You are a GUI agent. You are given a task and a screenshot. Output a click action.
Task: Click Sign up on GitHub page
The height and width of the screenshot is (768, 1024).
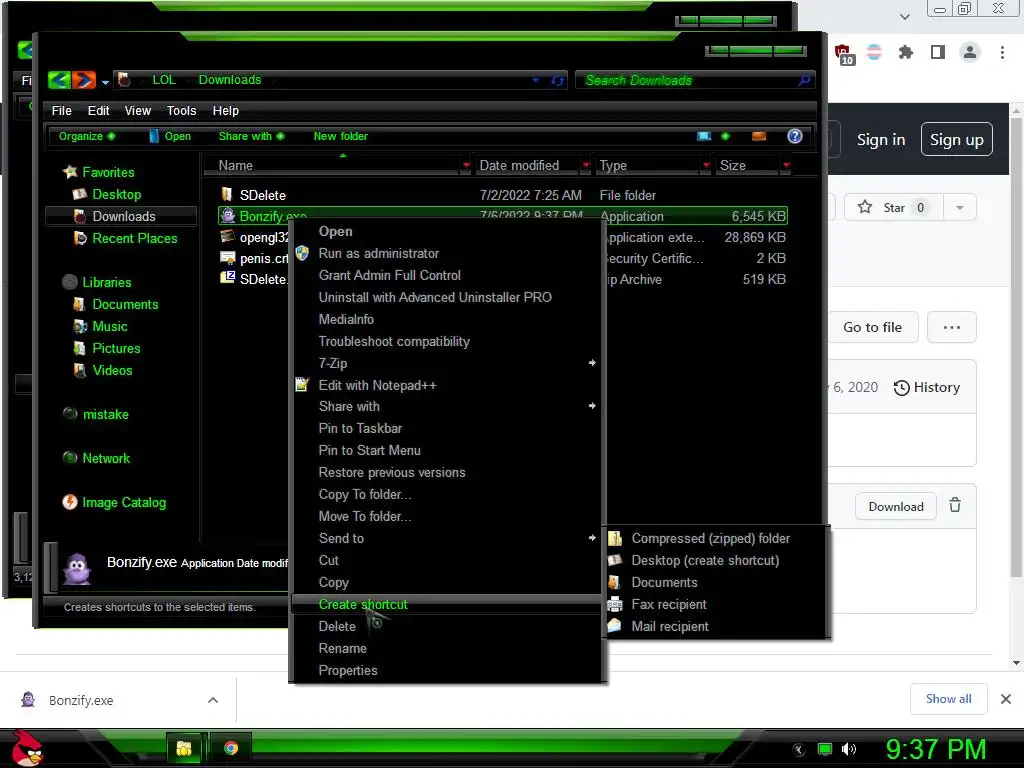957,140
